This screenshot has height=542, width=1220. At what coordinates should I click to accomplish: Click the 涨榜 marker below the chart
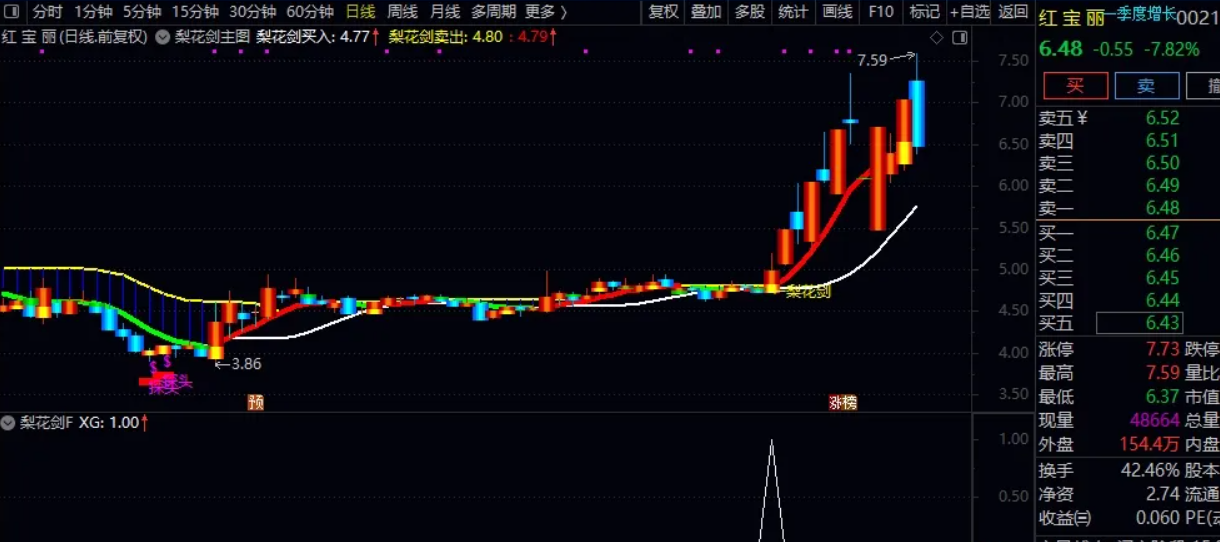coord(843,402)
